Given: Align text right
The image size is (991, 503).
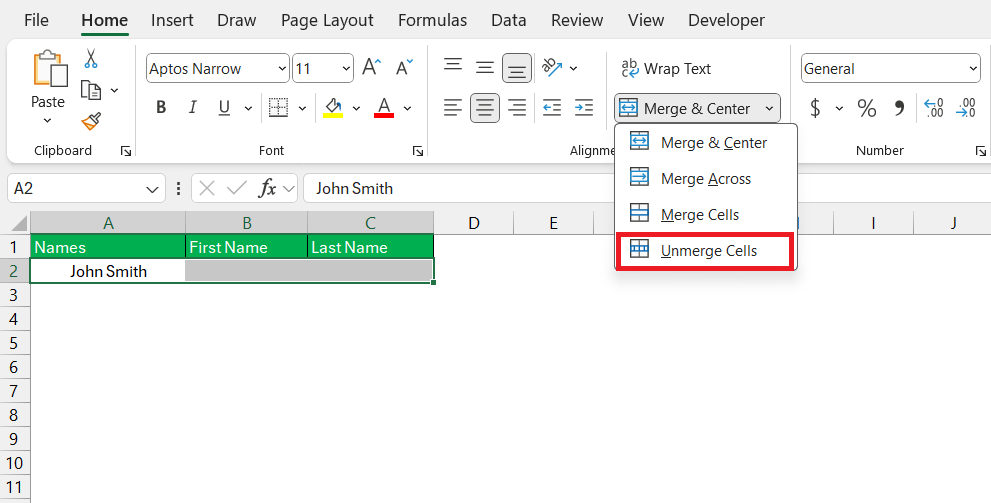Looking at the screenshot, I should point(517,108).
